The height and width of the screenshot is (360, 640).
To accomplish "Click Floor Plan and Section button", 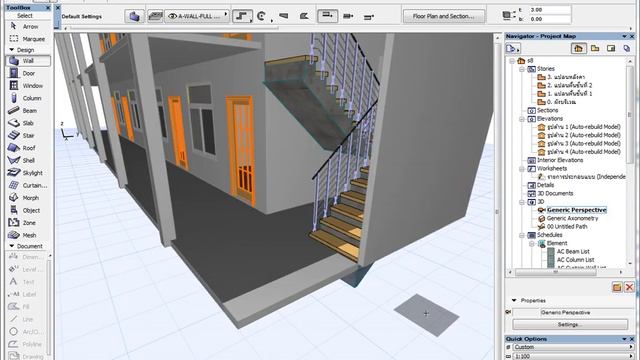I will tap(444, 16).
